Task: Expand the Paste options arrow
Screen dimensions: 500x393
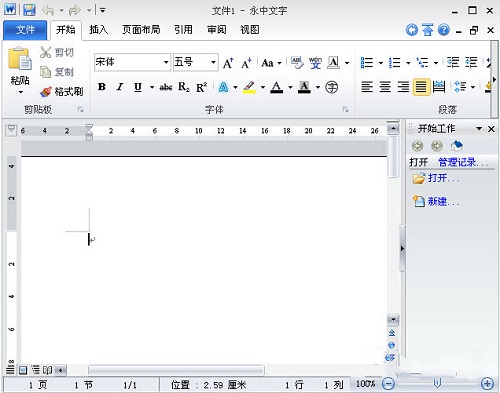Action: click(20, 92)
